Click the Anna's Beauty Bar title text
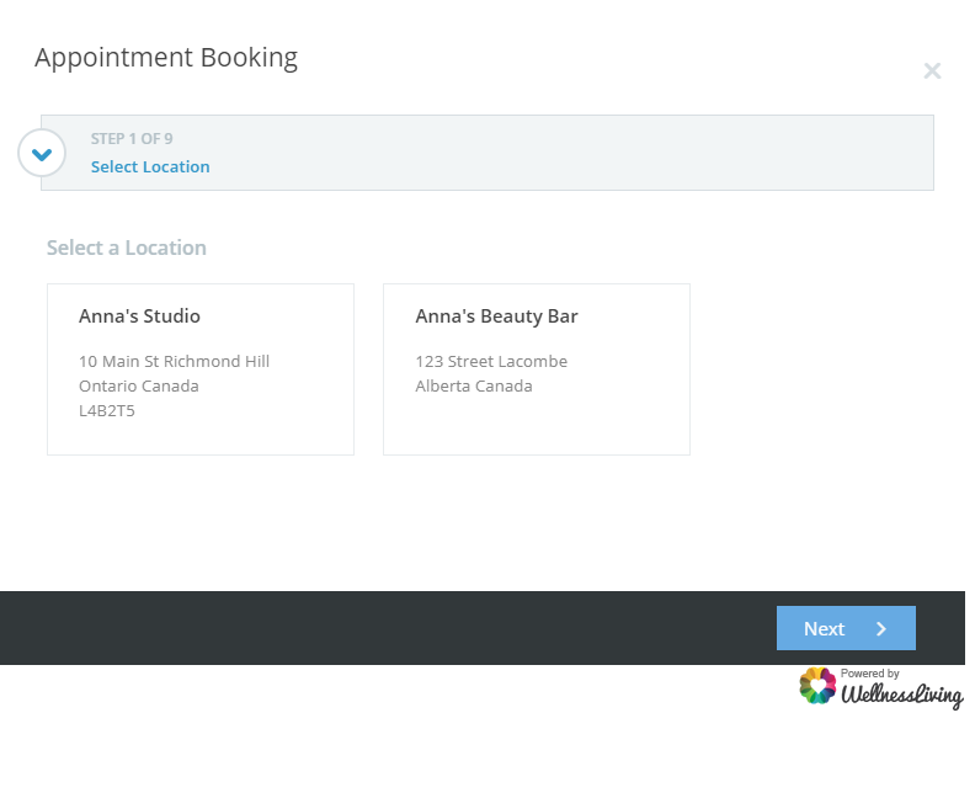The image size is (975, 798). pos(496,316)
